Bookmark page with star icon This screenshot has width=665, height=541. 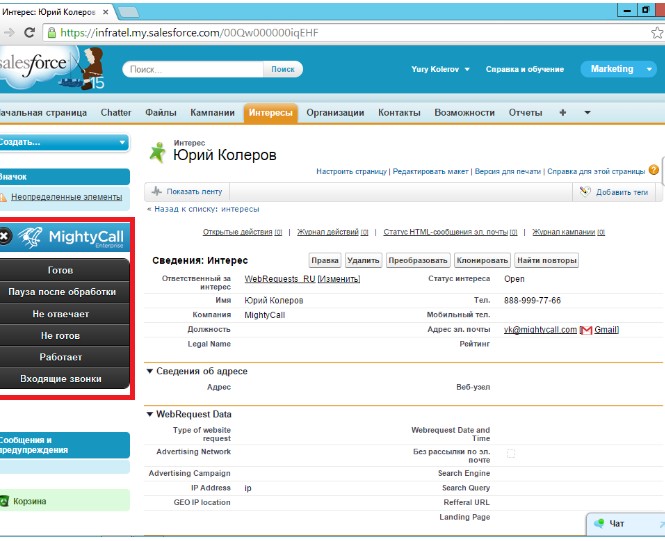coord(657,33)
